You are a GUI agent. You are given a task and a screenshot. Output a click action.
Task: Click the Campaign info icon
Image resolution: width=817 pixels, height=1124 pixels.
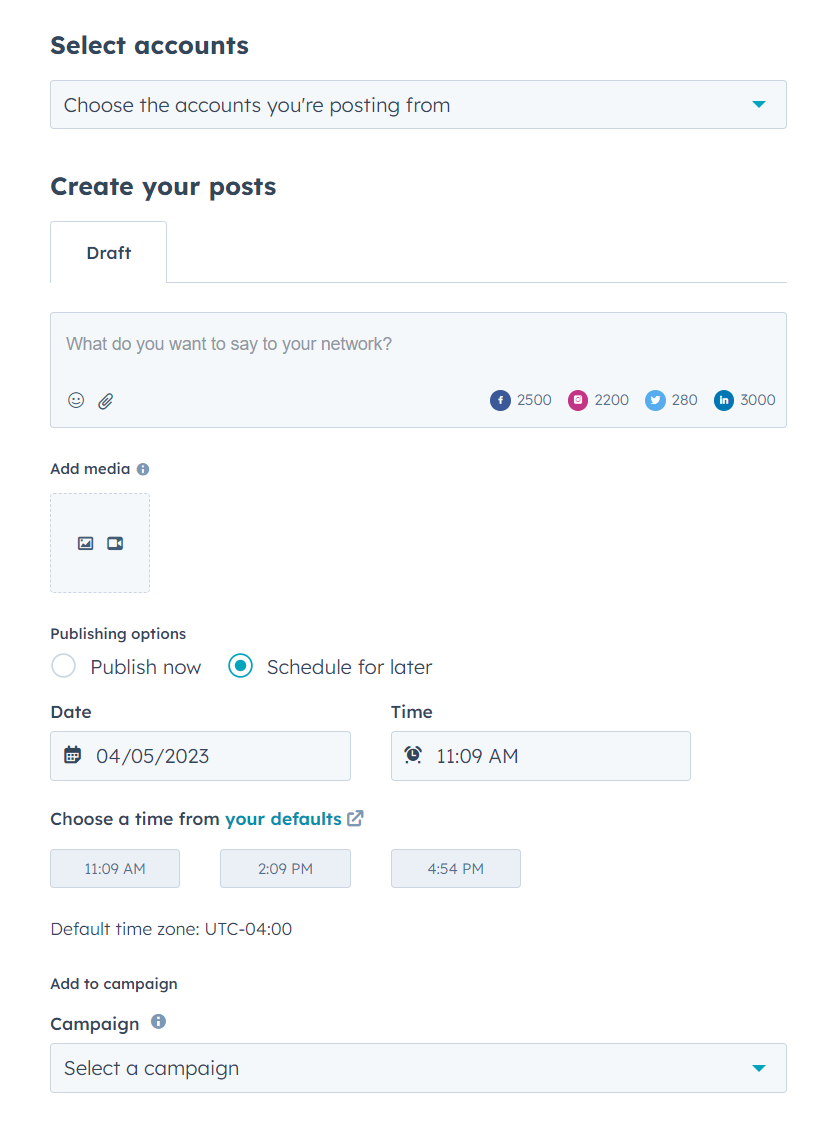pos(158,1023)
